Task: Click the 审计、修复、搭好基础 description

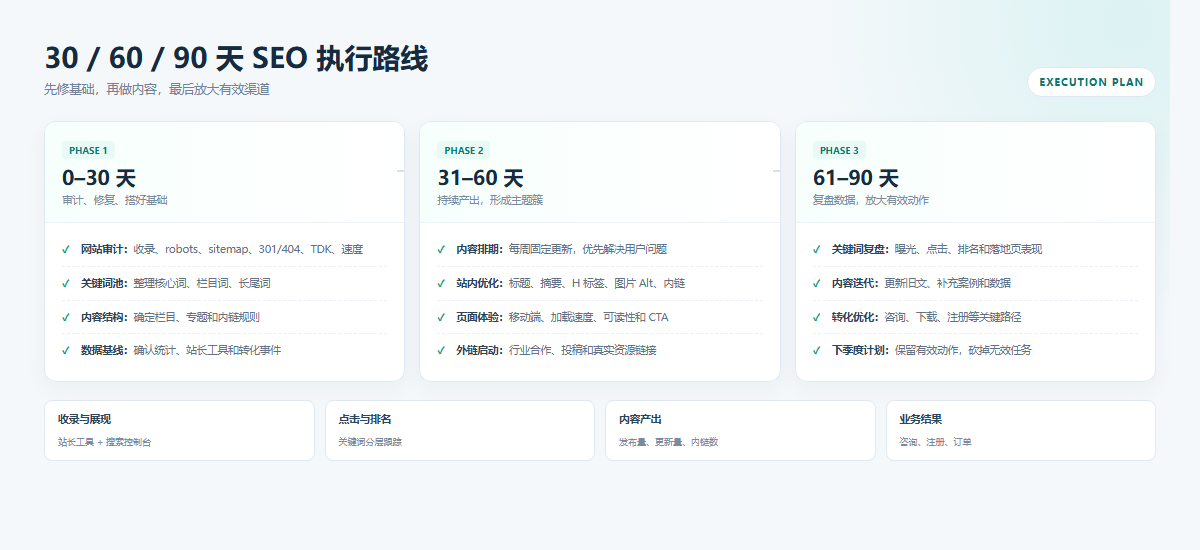Action: pyautogui.click(x=115, y=201)
